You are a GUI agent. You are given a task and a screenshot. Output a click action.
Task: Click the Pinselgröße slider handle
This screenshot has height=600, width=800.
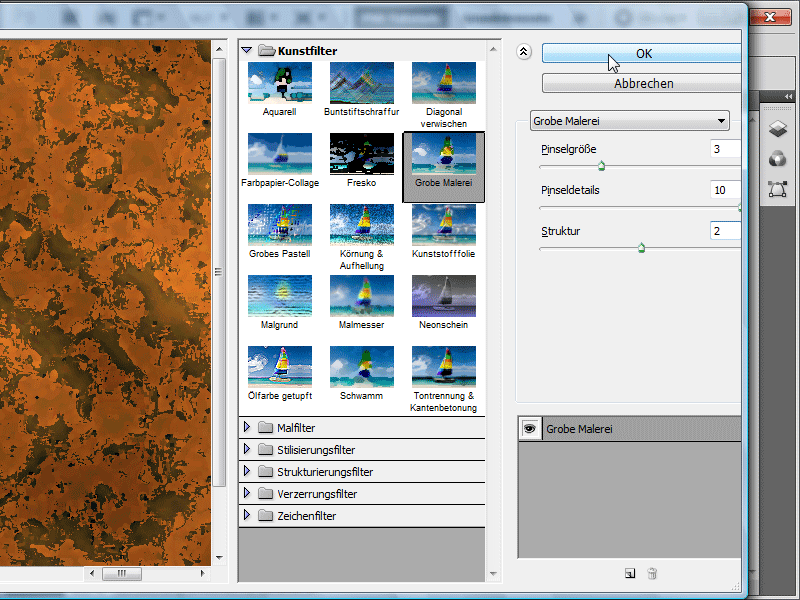(x=602, y=166)
